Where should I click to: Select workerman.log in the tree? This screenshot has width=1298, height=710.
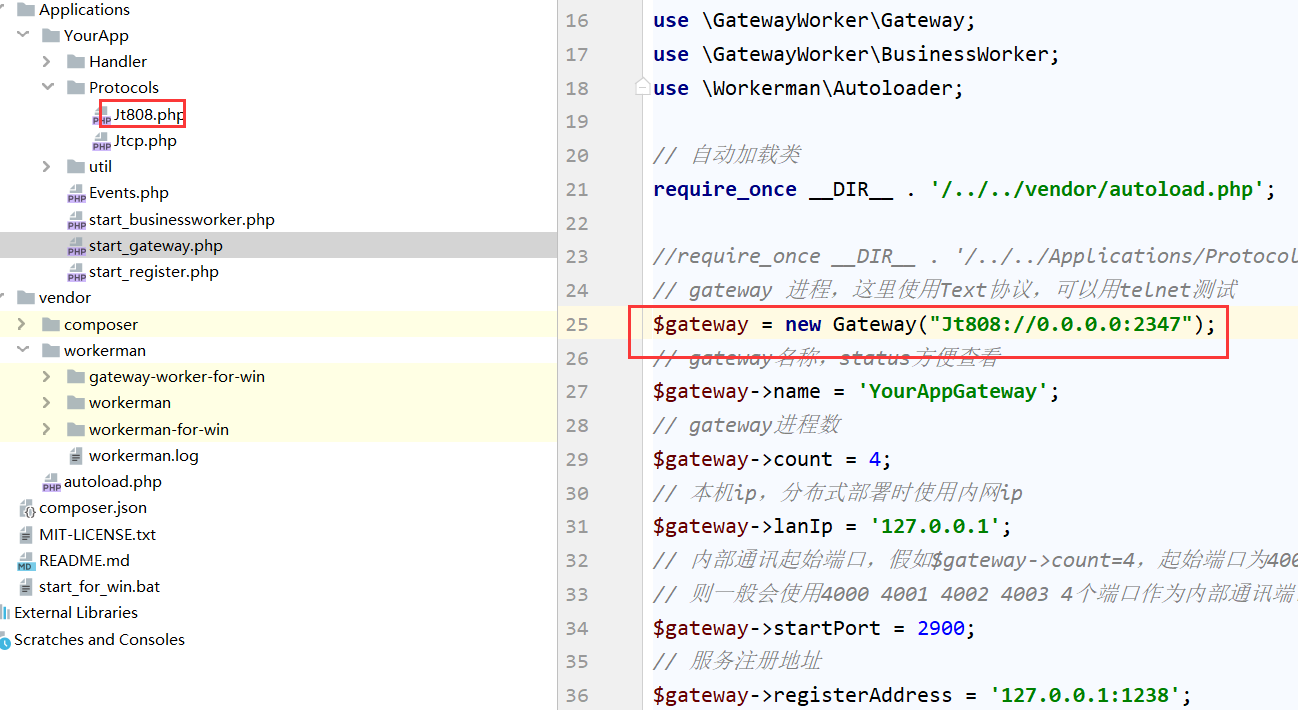(x=144, y=455)
